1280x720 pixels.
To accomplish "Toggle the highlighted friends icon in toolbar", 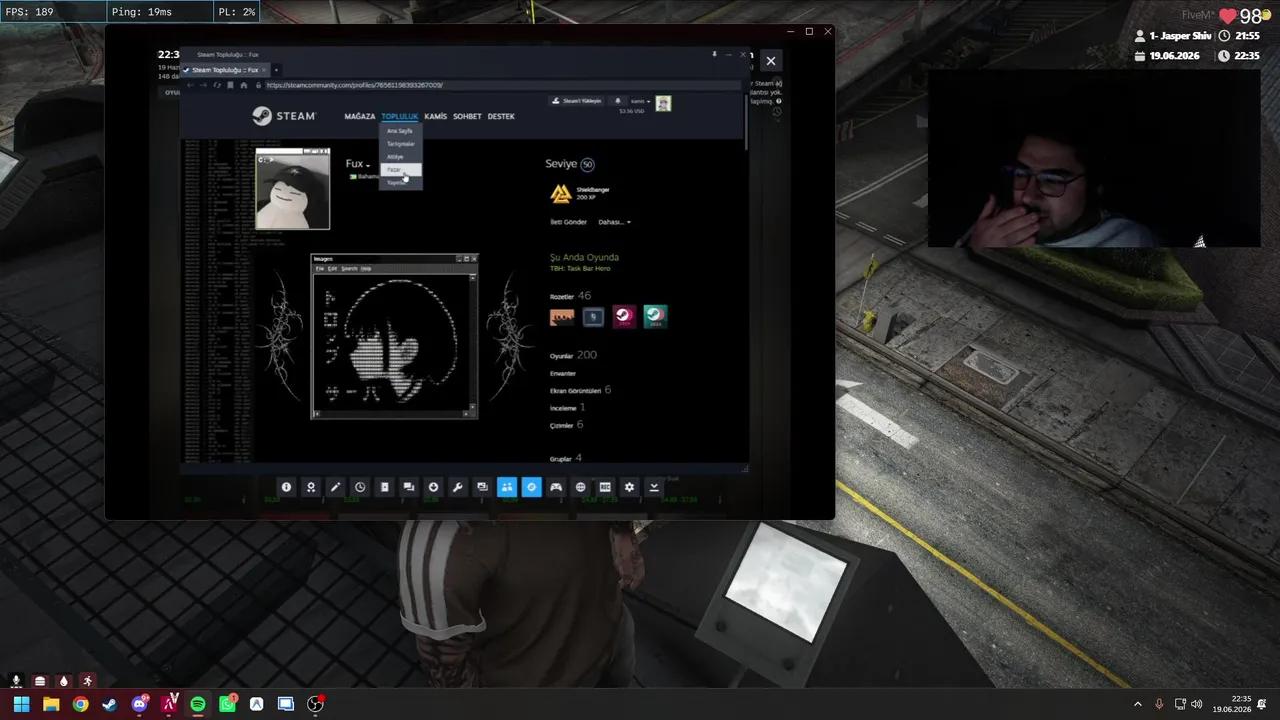I will pyautogui.click(x=507, y=487).
